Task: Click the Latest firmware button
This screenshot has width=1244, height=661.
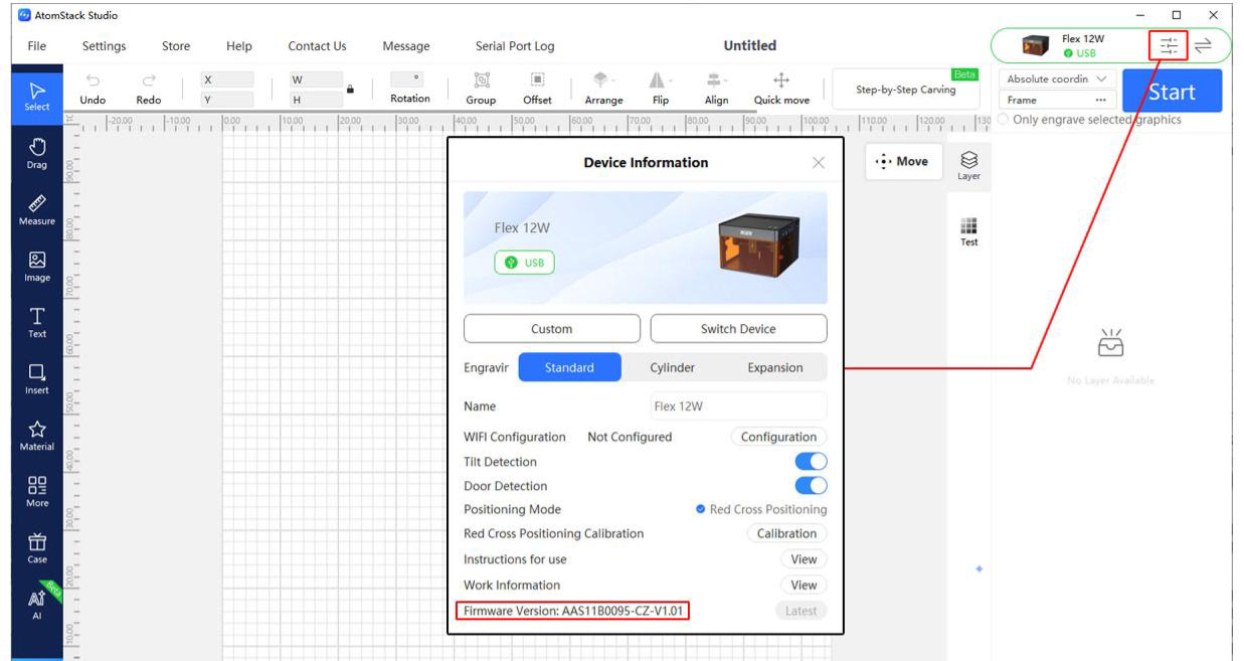Action: 801,611
